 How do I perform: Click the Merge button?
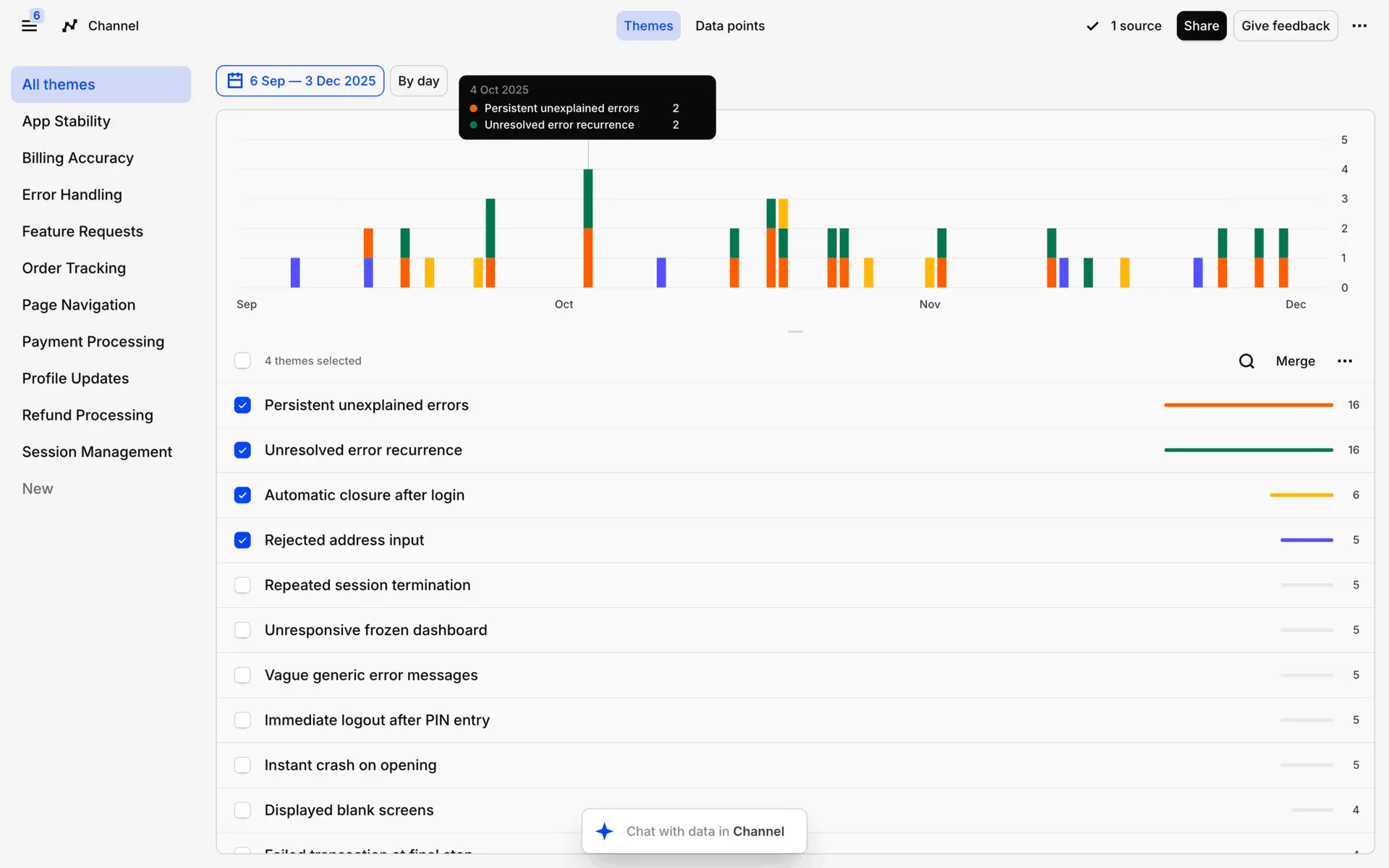point(1295,361)
